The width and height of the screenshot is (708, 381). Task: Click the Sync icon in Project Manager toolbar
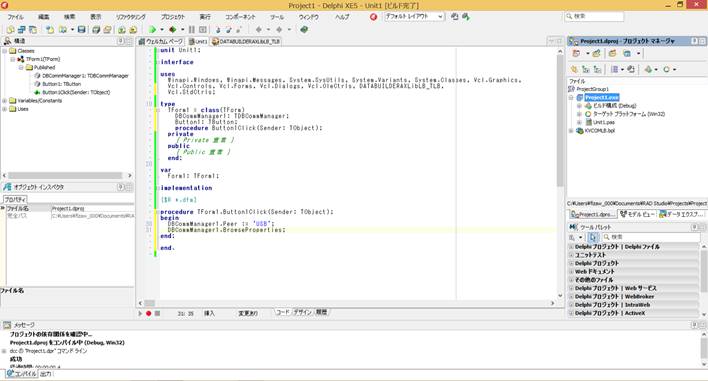(x=575, y=70)
